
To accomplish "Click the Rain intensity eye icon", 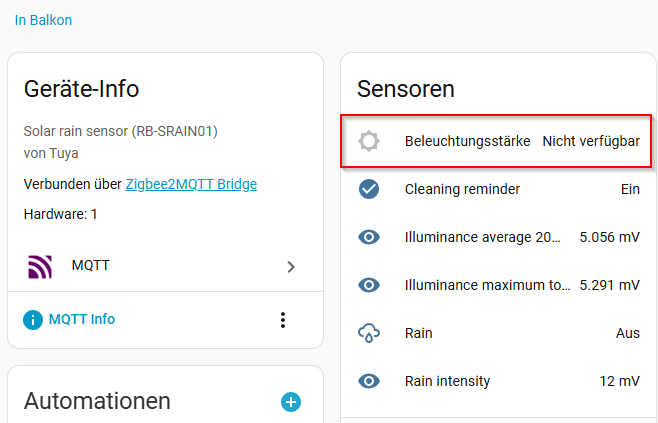I will tap(369, 381).
